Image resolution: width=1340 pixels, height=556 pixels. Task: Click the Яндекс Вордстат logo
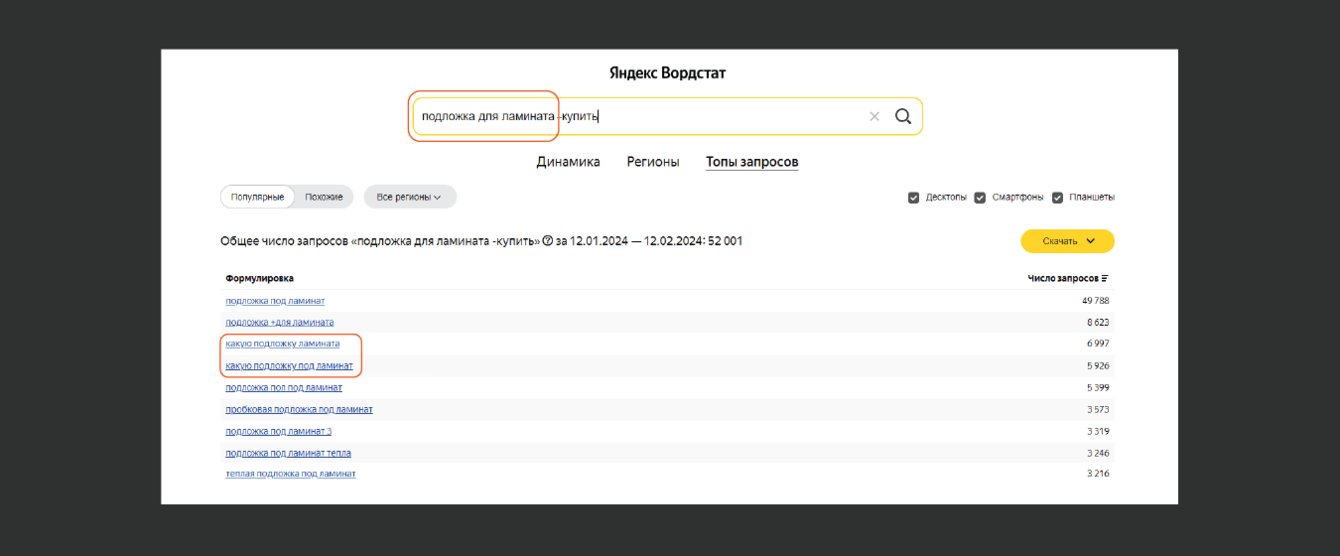[668, 73]
